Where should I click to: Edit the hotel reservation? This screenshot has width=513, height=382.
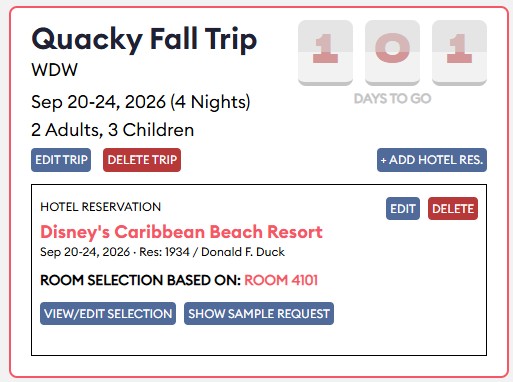(403, 209)
